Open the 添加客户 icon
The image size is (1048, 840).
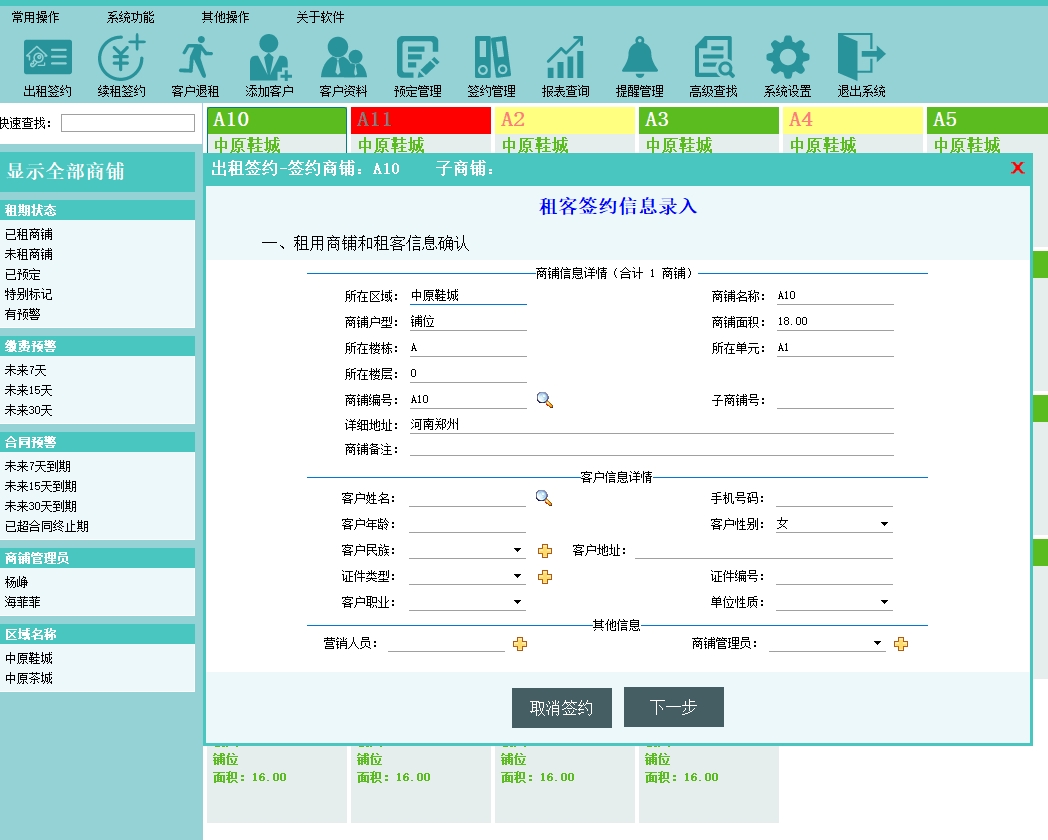pos(269,58)
